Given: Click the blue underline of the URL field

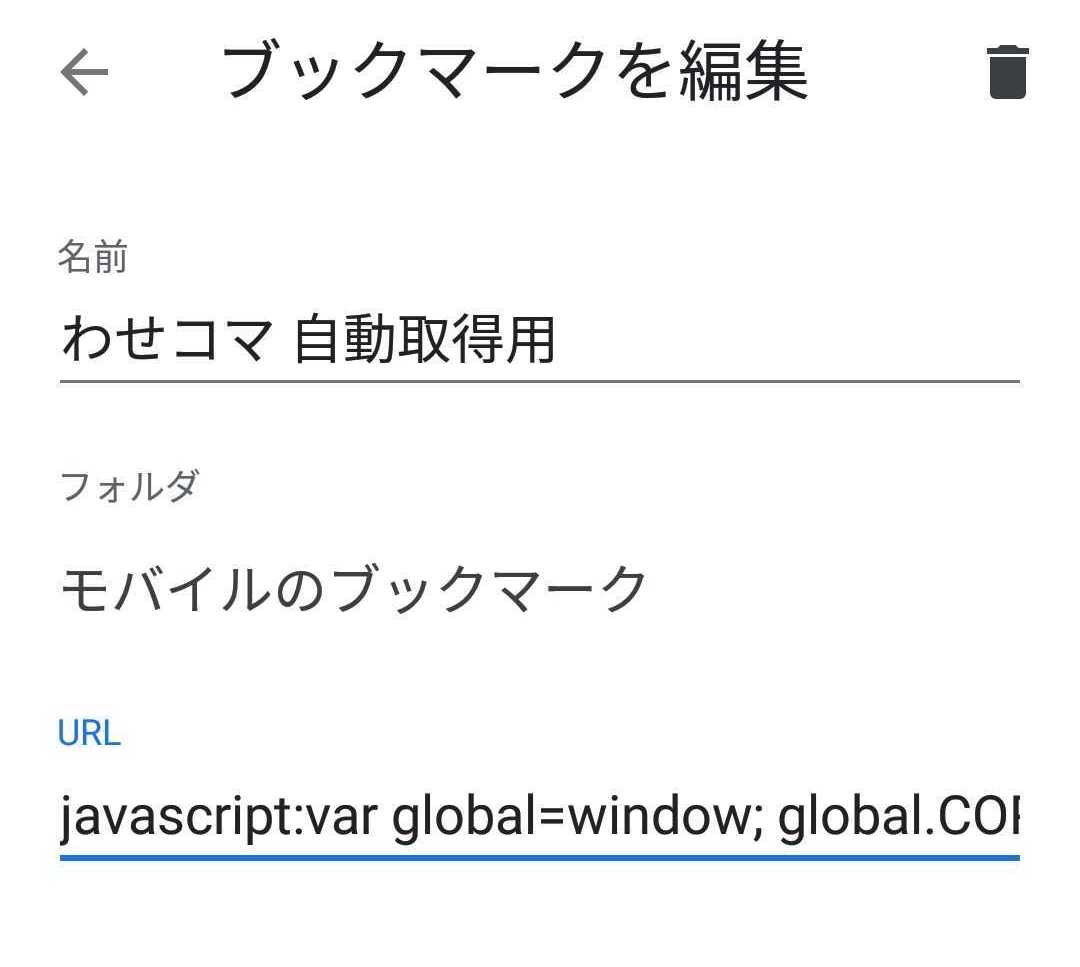Looking at the screenshot, I should 538,857.
